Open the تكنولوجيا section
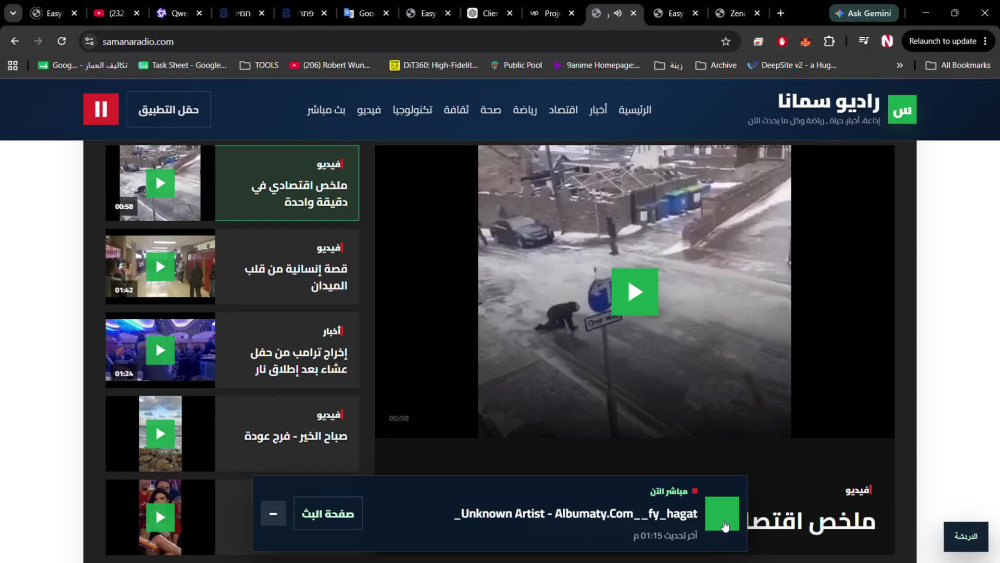This screenshot has height=563, width=1000. tap(413, 110)
